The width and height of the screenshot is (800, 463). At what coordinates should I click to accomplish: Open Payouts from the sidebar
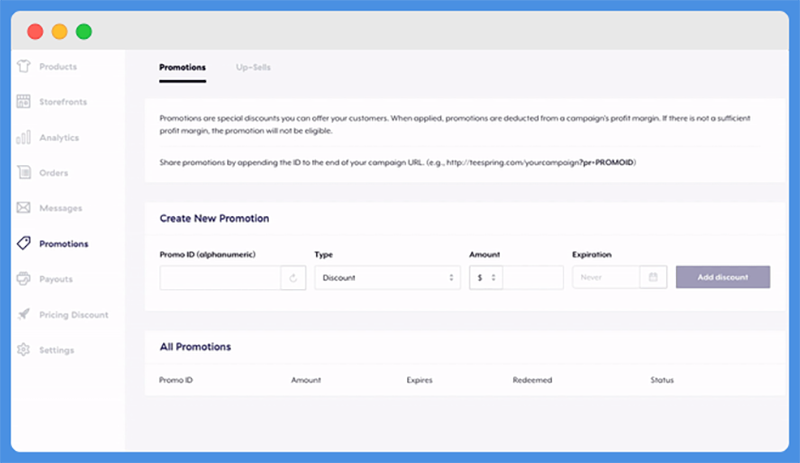(56, 279)
